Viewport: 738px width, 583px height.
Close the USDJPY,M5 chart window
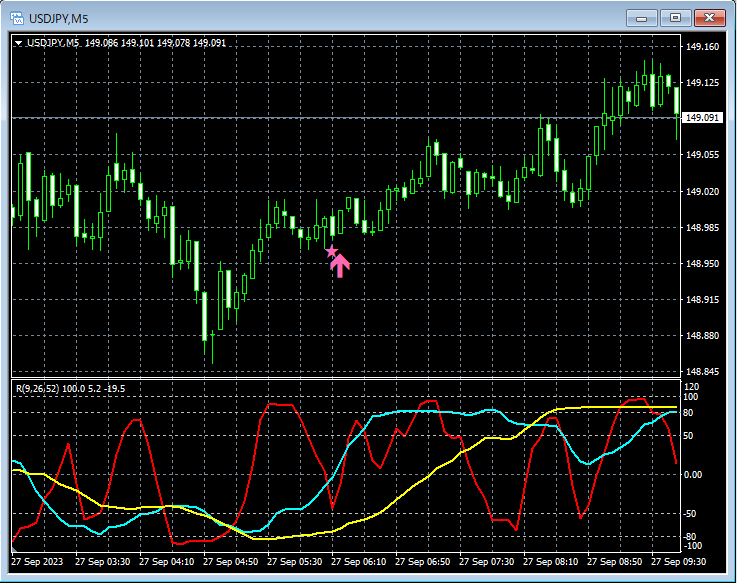[709, 18]
